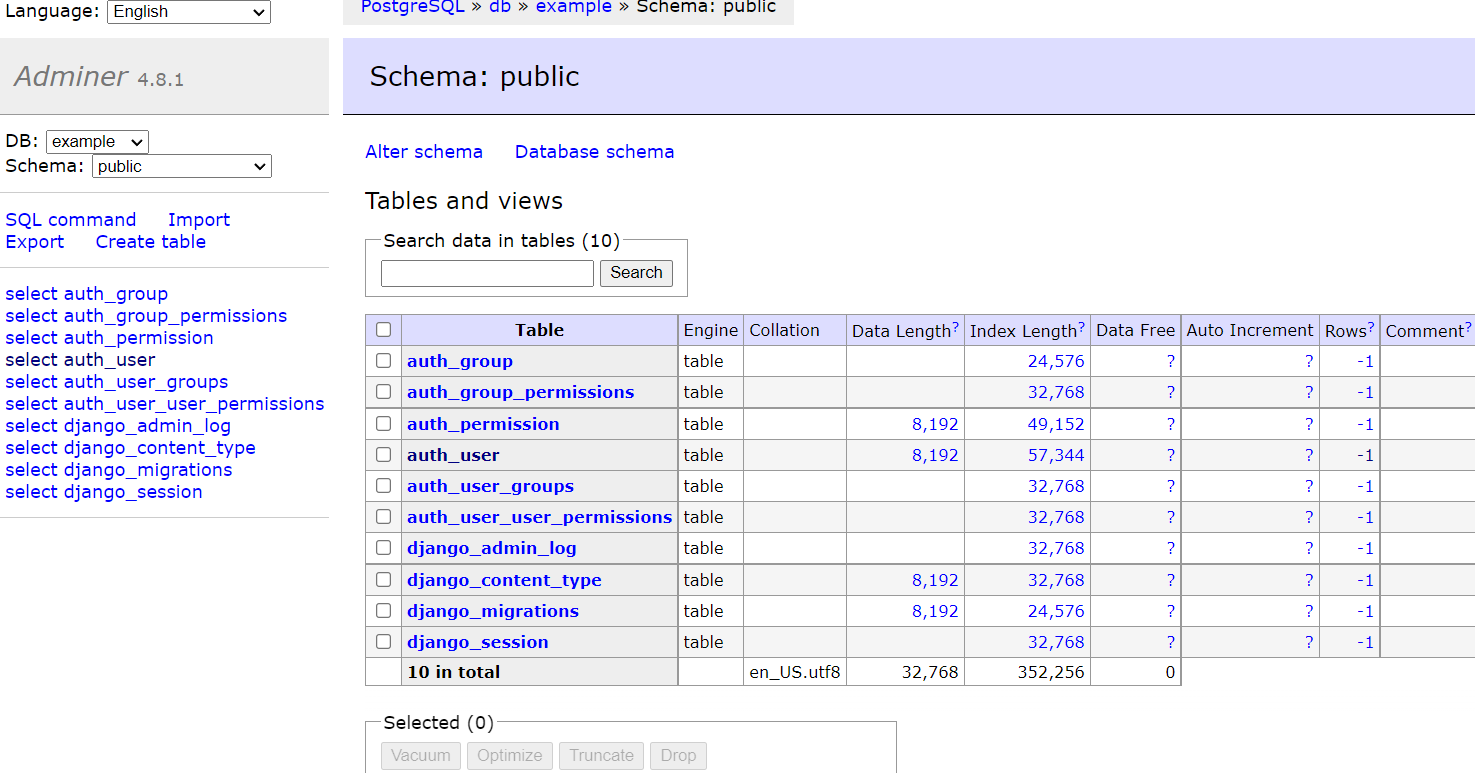This screenshot has height=773, width=1475.
Task: Click the Truncate button
Action: click(x=601, y=756)
